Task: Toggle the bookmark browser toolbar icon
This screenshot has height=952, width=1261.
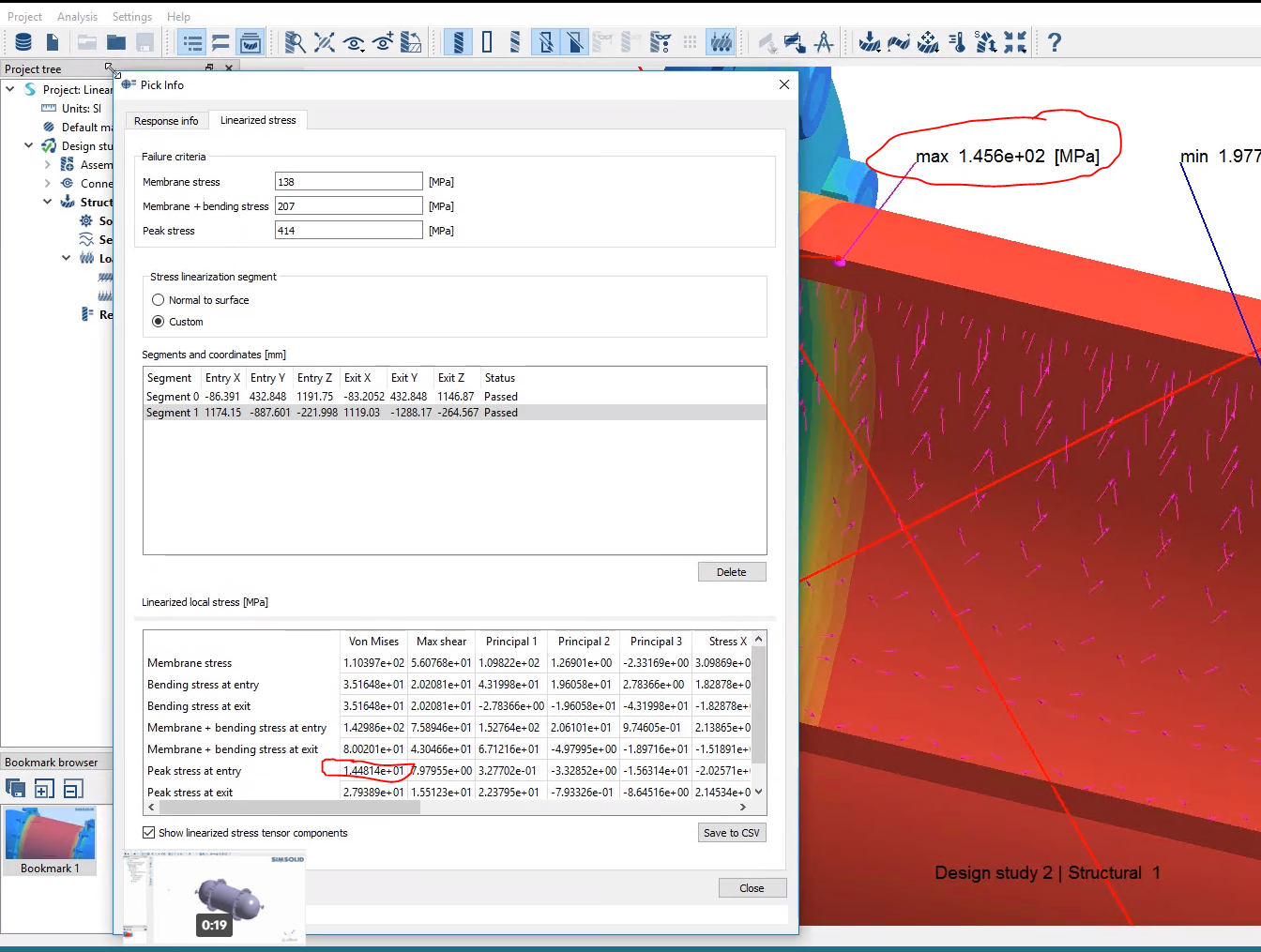Action: 251,42
